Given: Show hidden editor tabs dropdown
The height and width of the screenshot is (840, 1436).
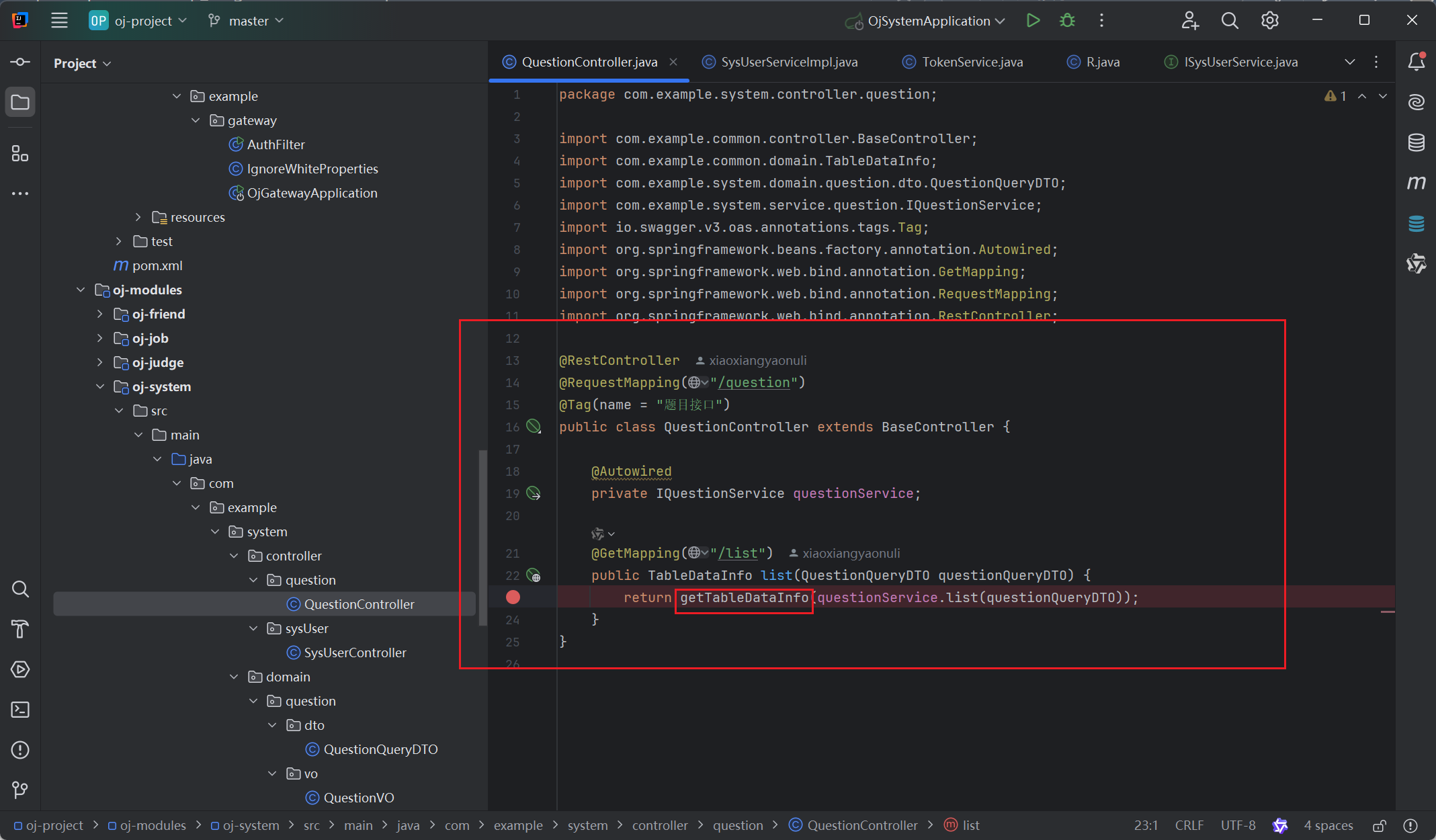Looking at the screenshot, I should [1349, 62].
